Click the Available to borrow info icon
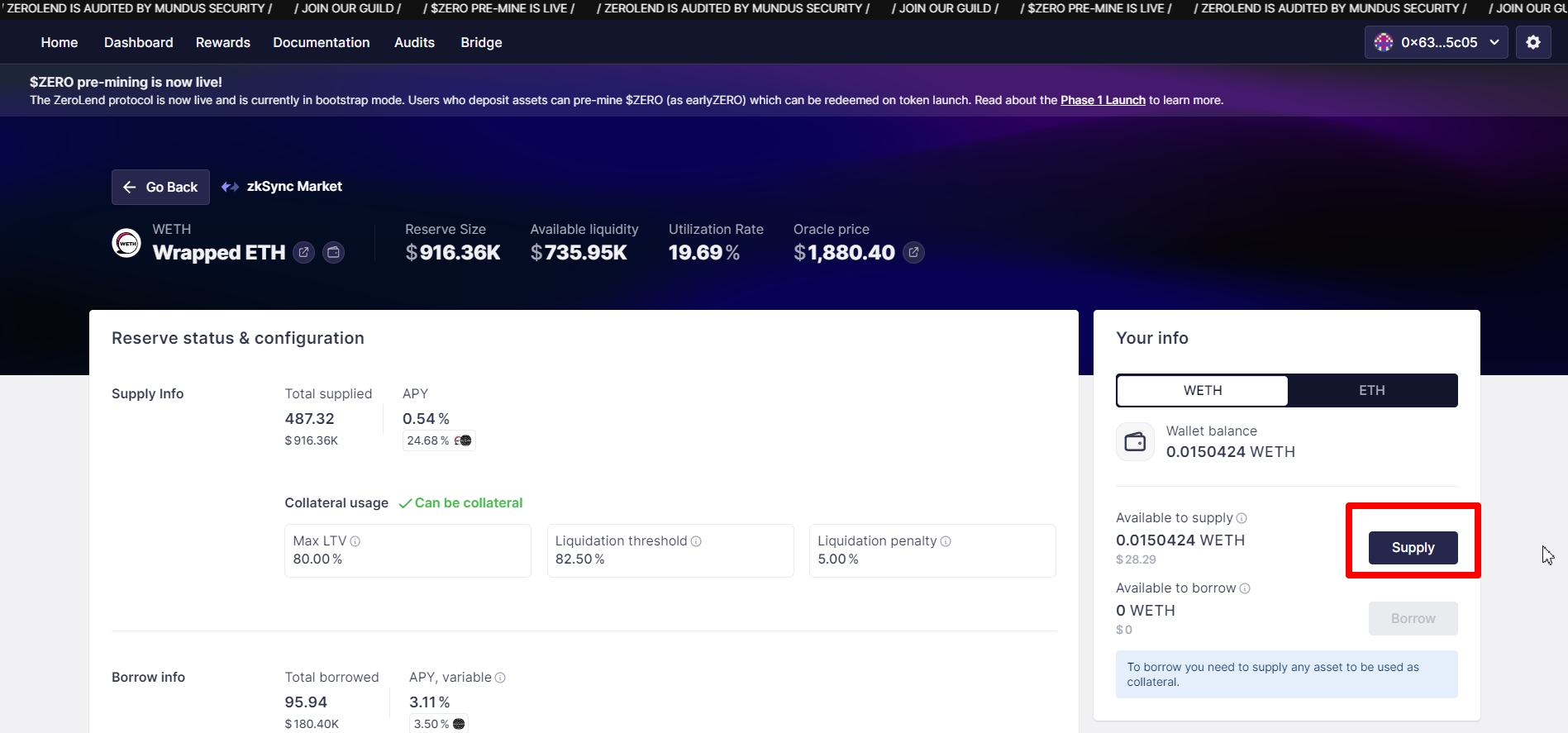 tap(1245, 588)
